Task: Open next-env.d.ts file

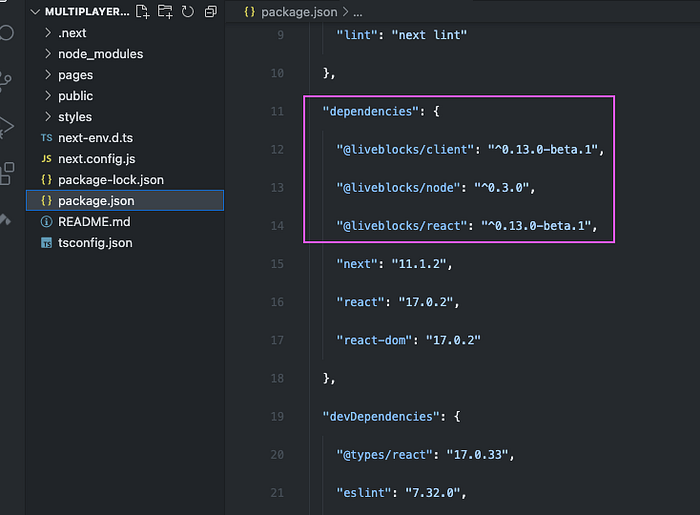Action: 95,138
